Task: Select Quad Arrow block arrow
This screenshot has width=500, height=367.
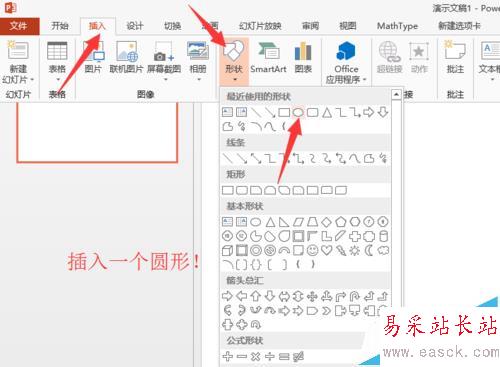Action: click(312, 296)
